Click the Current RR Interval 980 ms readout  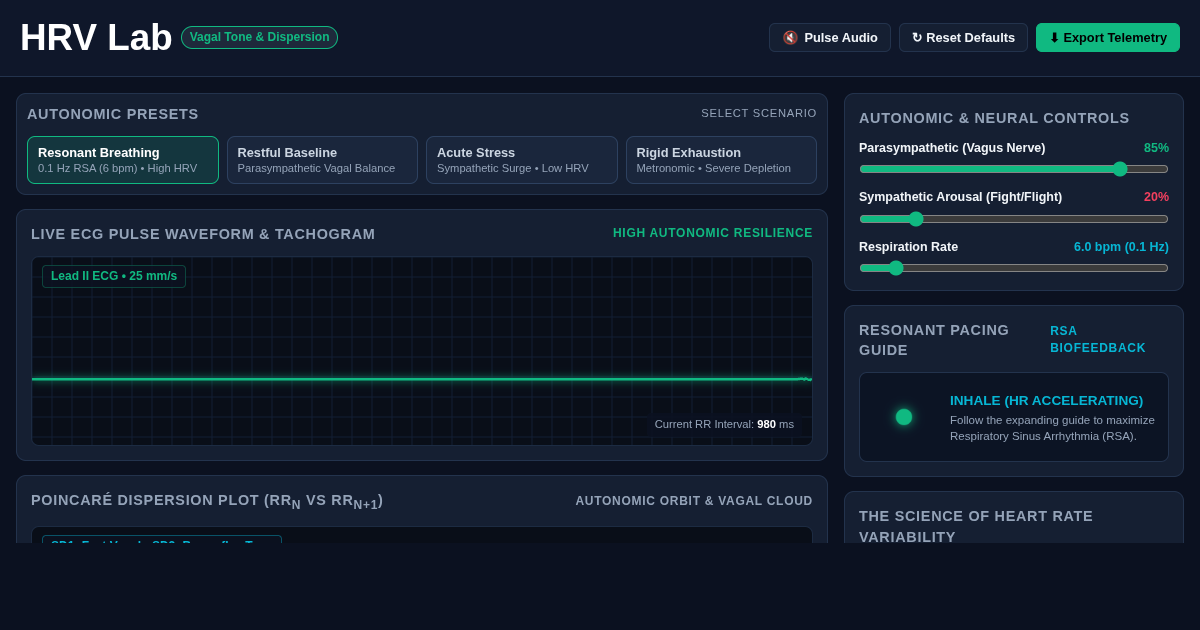click(724, 424)
